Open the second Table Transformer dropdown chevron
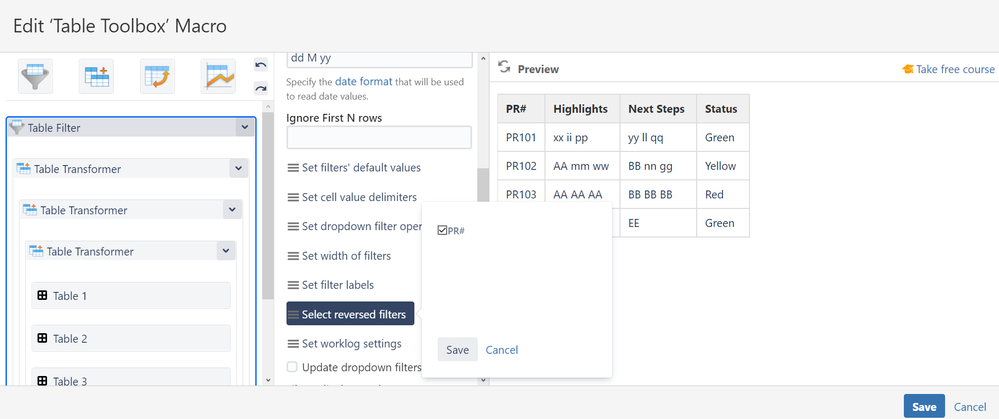 [233, 210]
